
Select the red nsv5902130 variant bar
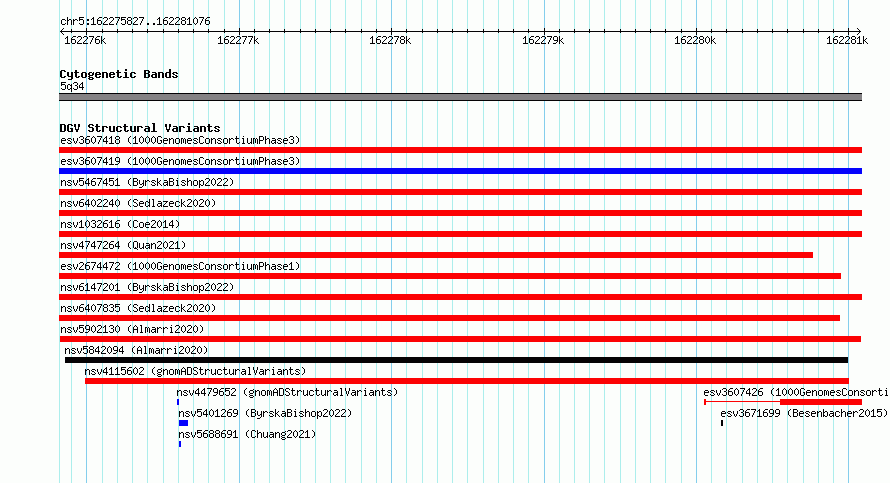[x=460, y=339]
